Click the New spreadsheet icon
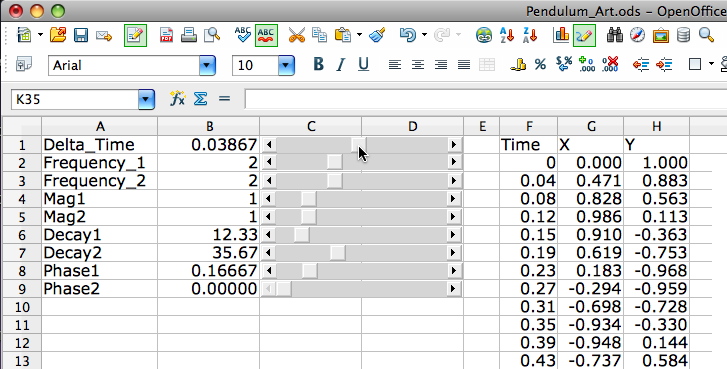The image size is (727, 369). click(x=24, y=35)
